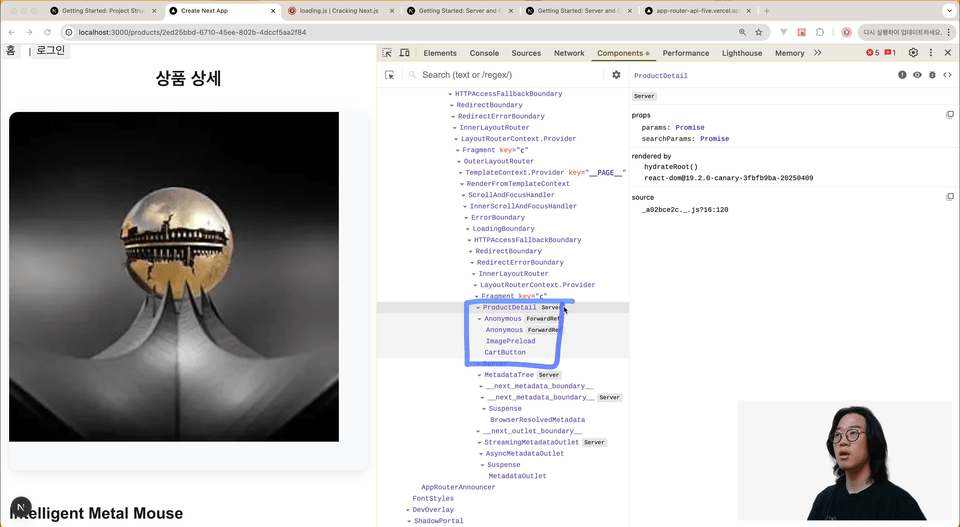Click the _a02bce2c source location
The height and width of the screenshot is (527, 960).
point(684,209)
